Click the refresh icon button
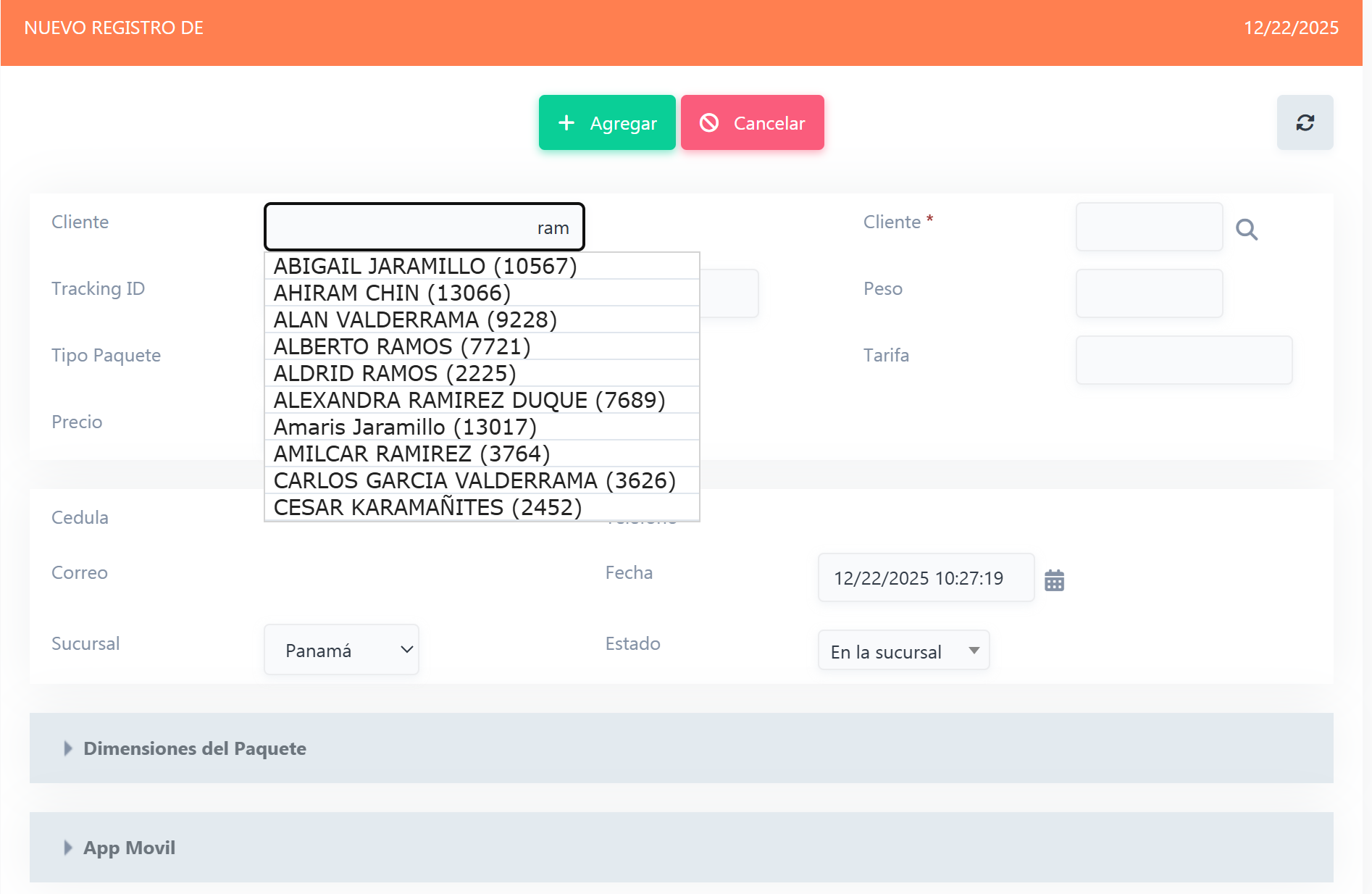Image resolution: width=1372 pixels, height=894 pixels. pyautogui.click(x=1304, y=122)
